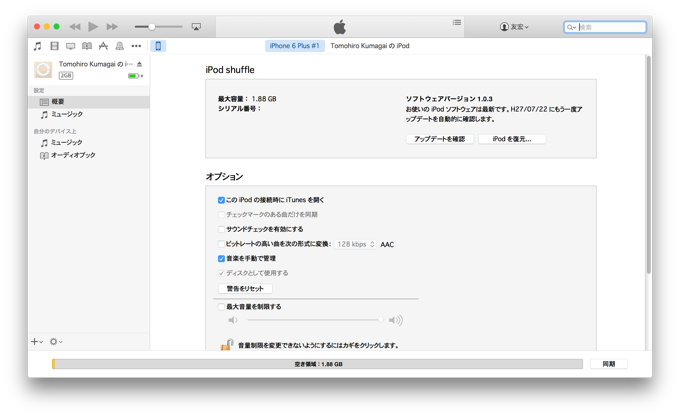Toggle 音楽を手動で管理 checkbox
Screen dimensions: 680x417
point(221,259)
